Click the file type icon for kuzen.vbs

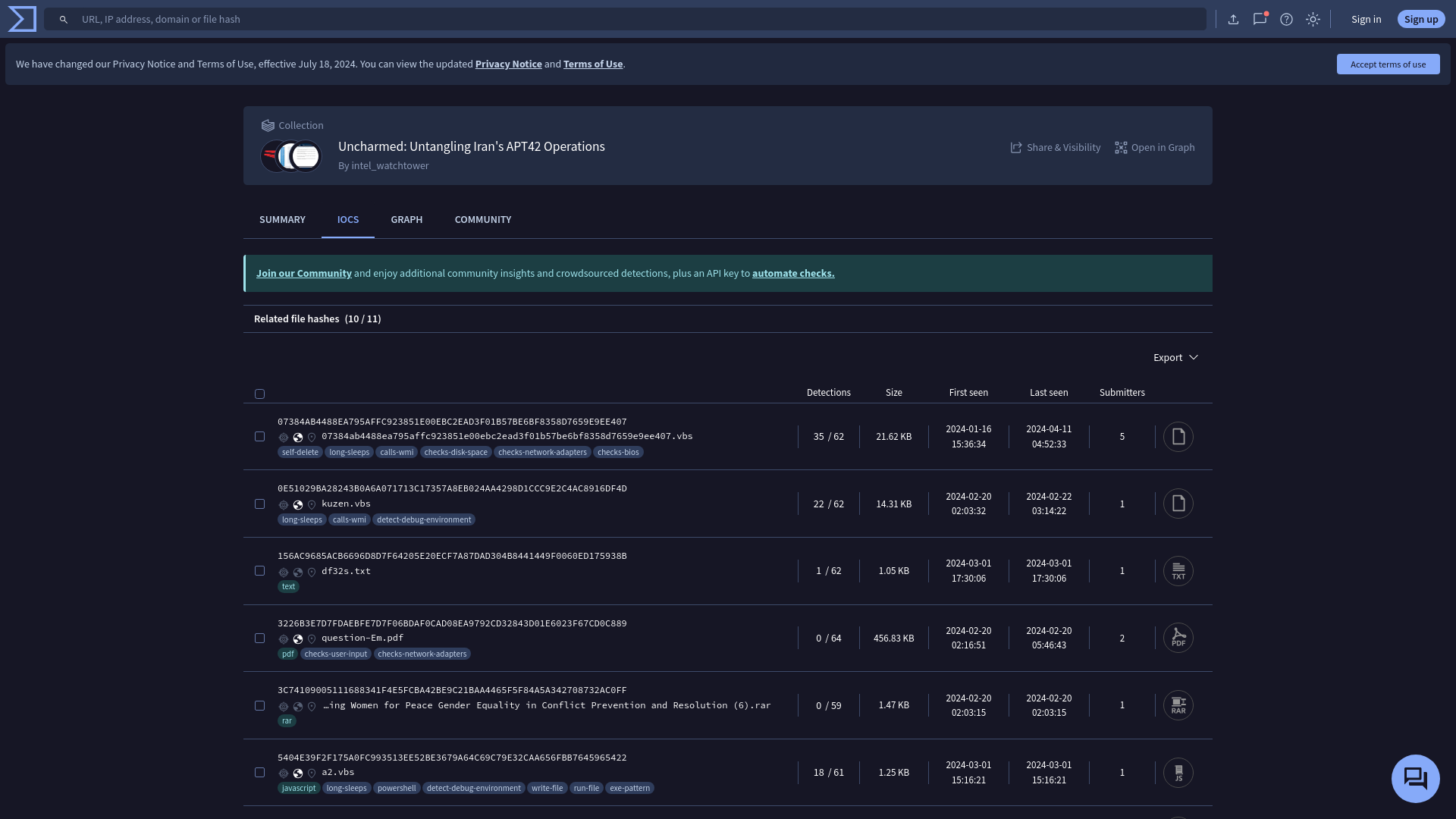pyautogui.click(x=1178, y=504)
